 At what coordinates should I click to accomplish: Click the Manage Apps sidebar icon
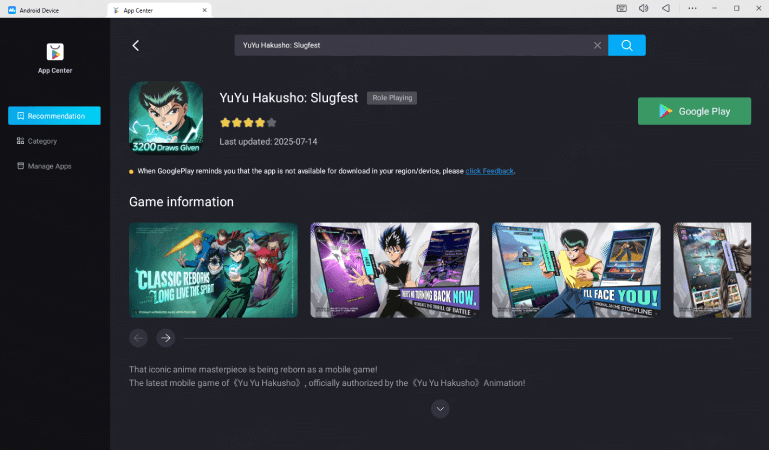pos(20,166)
